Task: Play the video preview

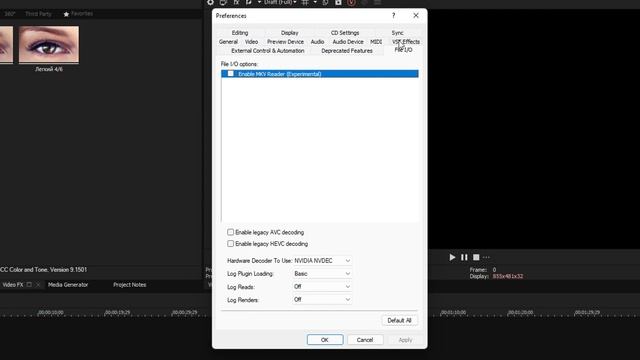Action: pos(452,257)
